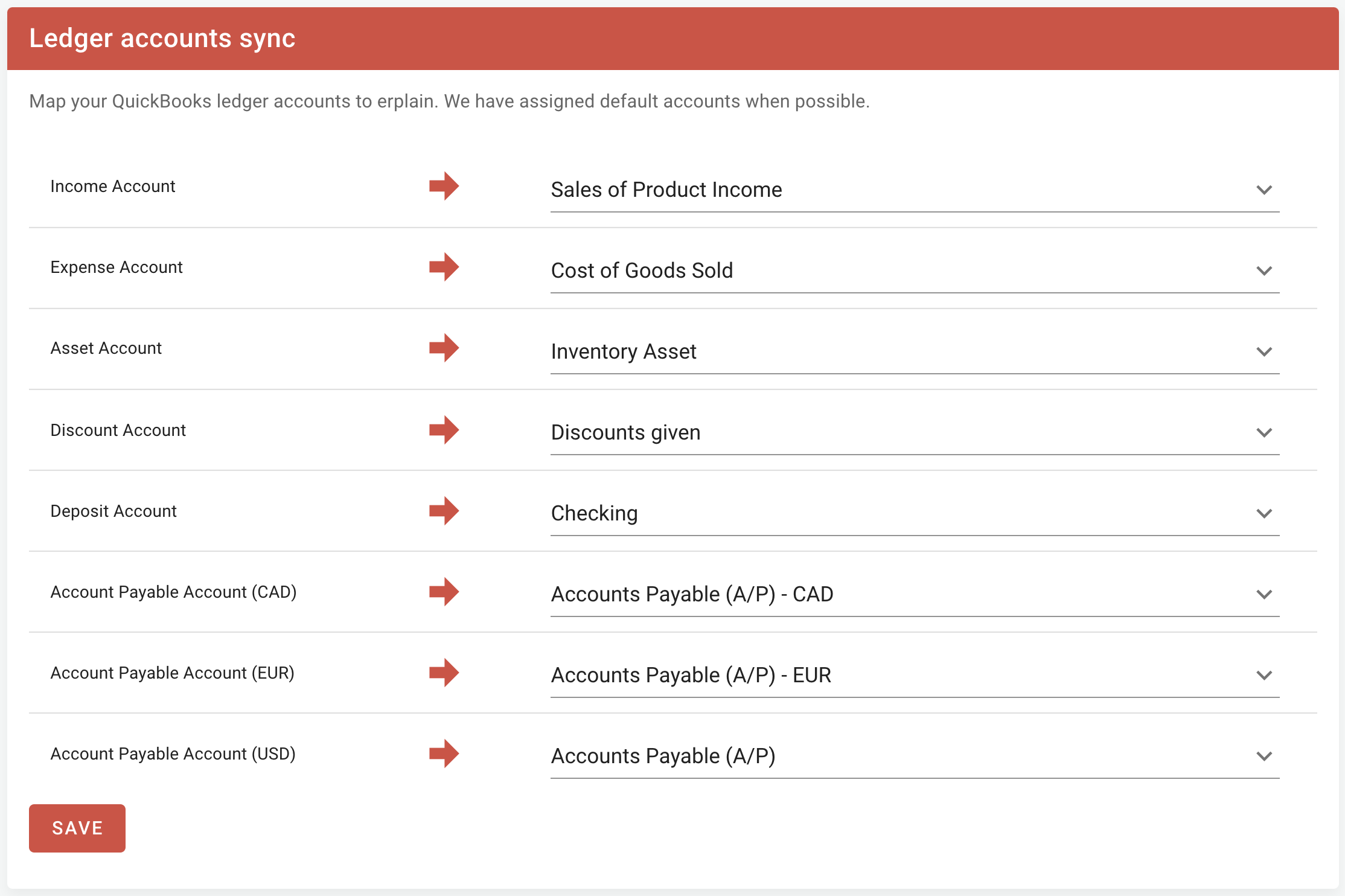The width and height of the screenshot is (1345, 896).
Task: Click the chevron on Accounts Payable - EUR field
Action: coord(1264,676)
